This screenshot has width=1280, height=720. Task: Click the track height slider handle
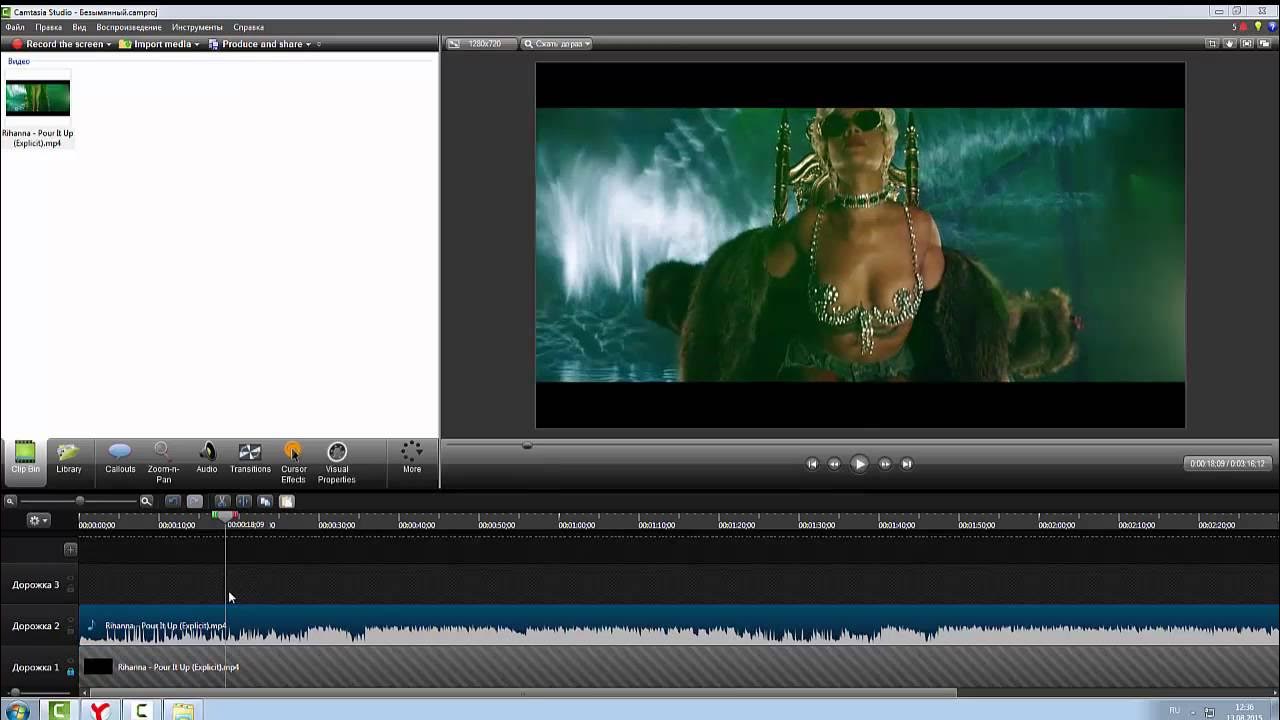pos(14,692)
